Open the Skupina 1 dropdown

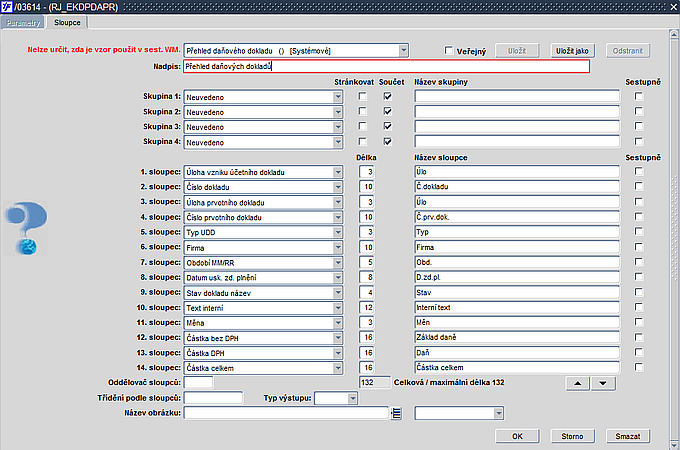pos(339,96)
